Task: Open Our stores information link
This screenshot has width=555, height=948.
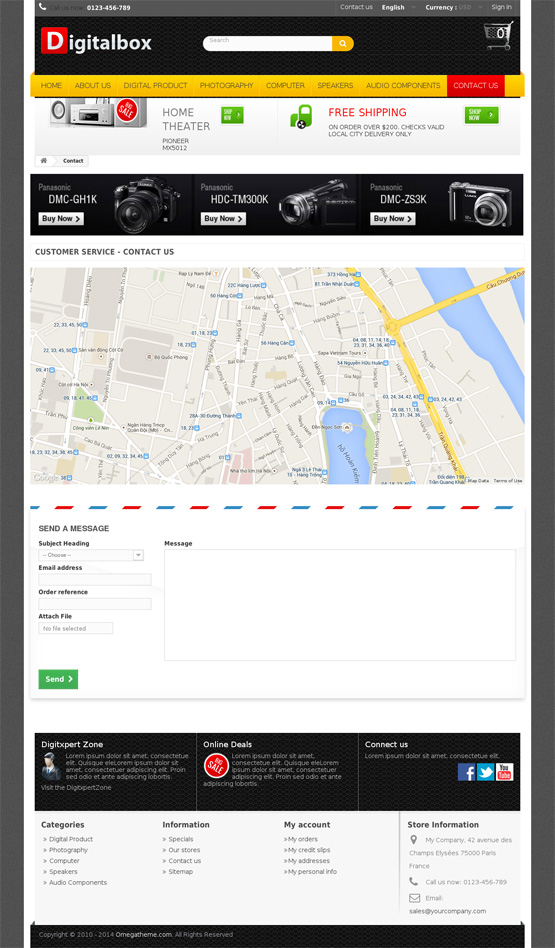Action: point(184,850)
